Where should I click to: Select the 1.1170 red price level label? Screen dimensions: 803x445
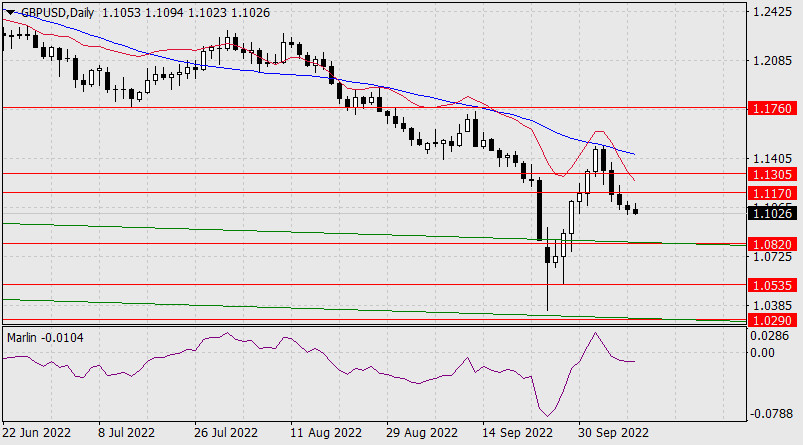(772, 194)
